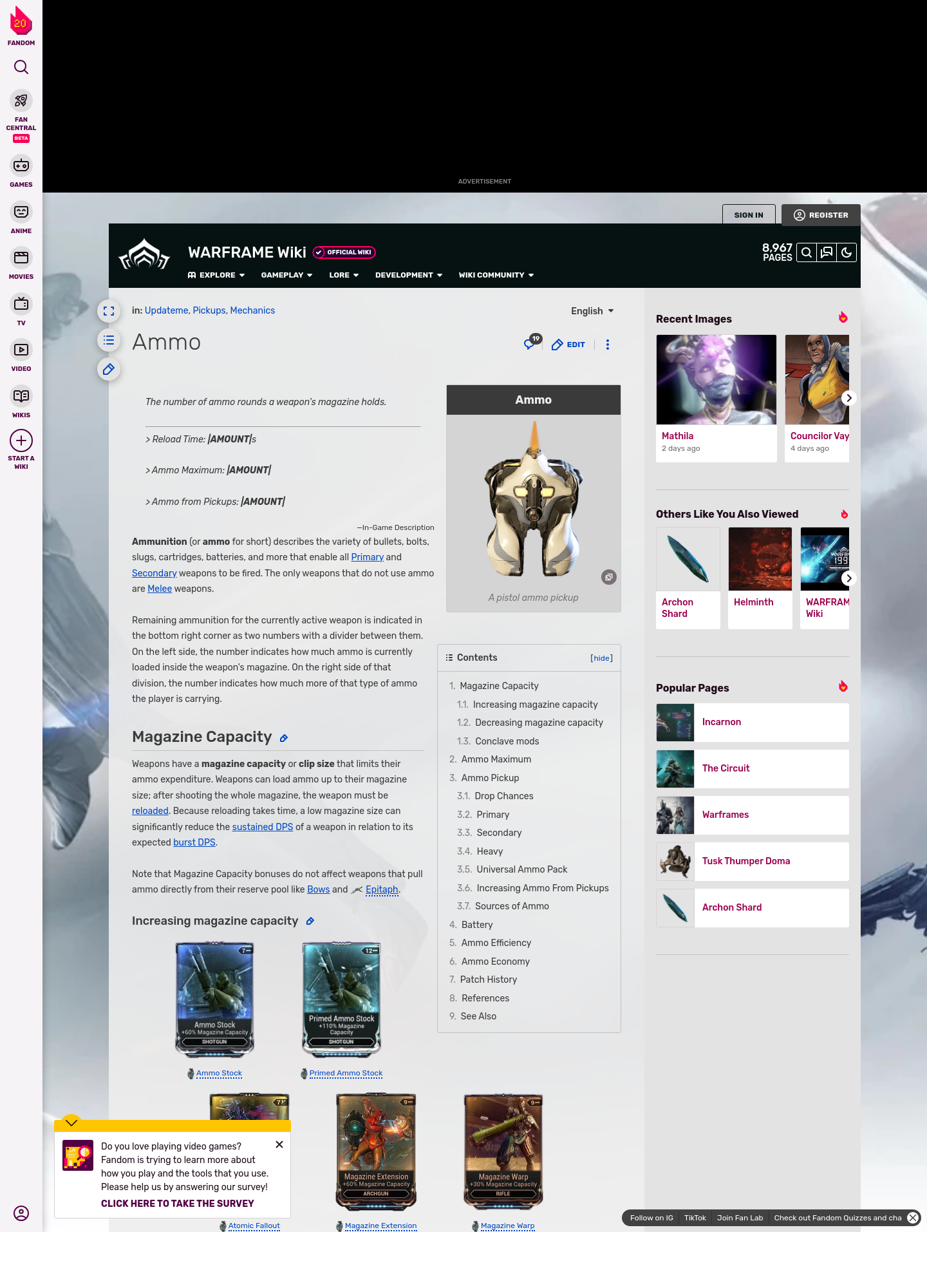Click the SIGN IN button
Screen dimensions: 927x1288
[x=749, y=215]
